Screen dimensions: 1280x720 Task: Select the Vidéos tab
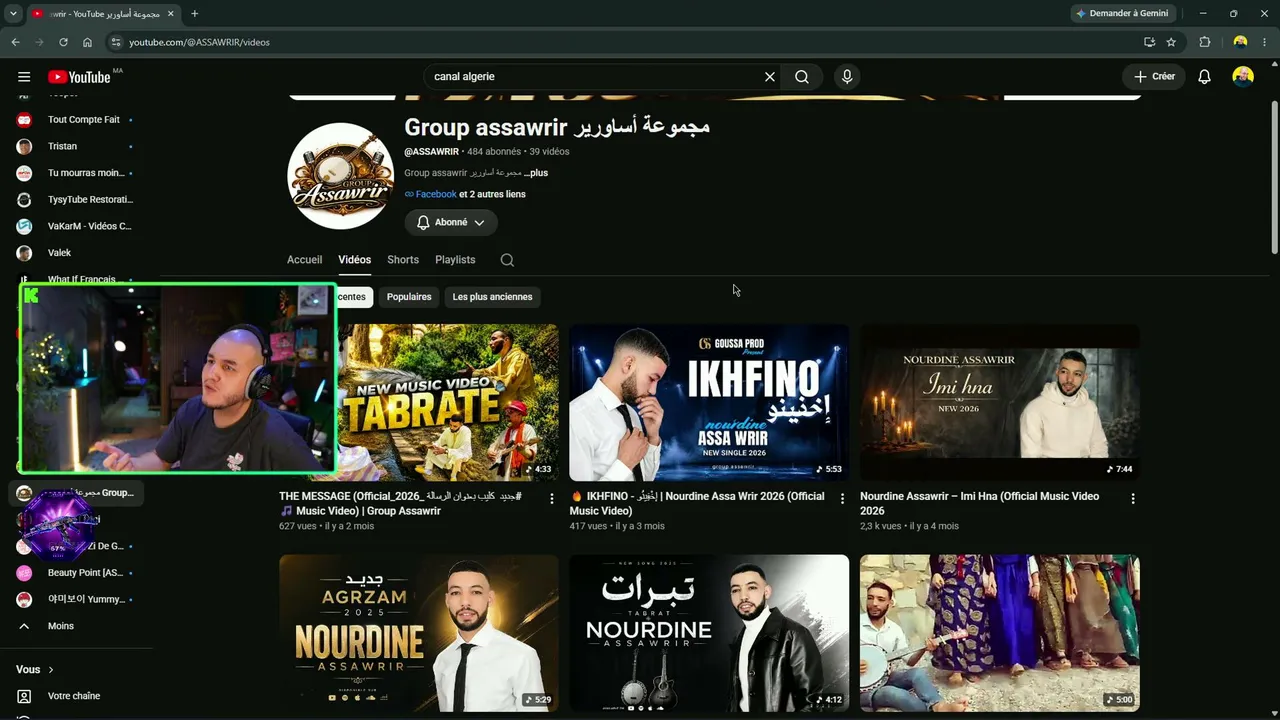(x=354, y=260)
